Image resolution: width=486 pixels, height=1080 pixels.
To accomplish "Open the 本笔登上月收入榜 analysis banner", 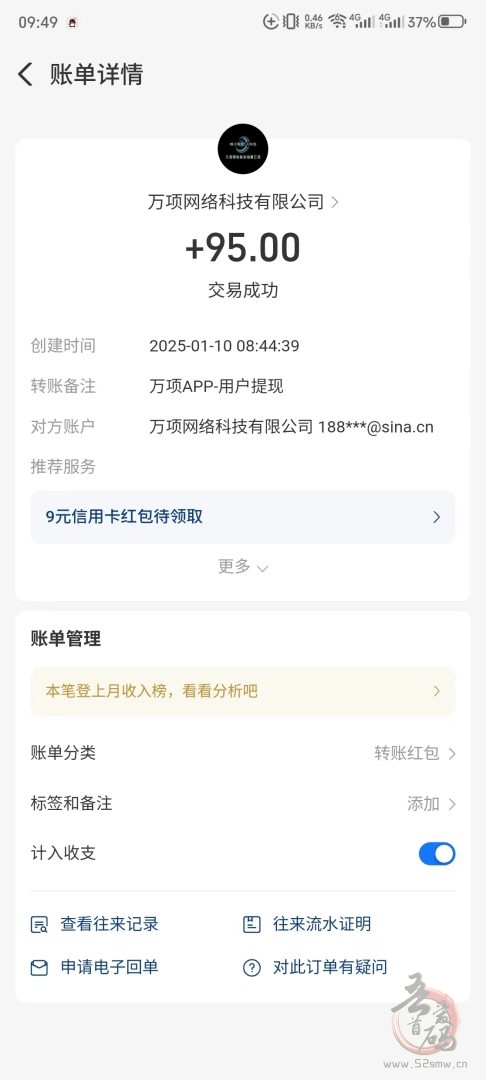I will click(x=243, y=691).
